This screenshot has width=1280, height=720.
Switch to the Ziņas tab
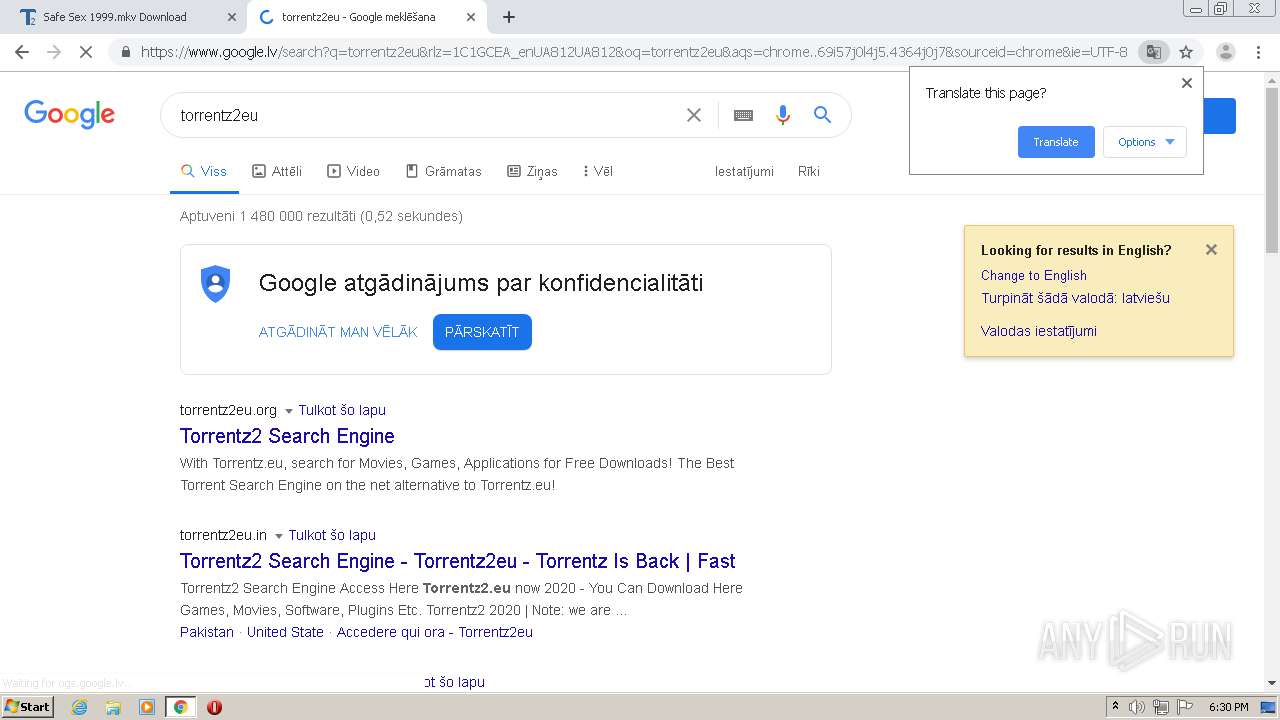tap(532, 171)
